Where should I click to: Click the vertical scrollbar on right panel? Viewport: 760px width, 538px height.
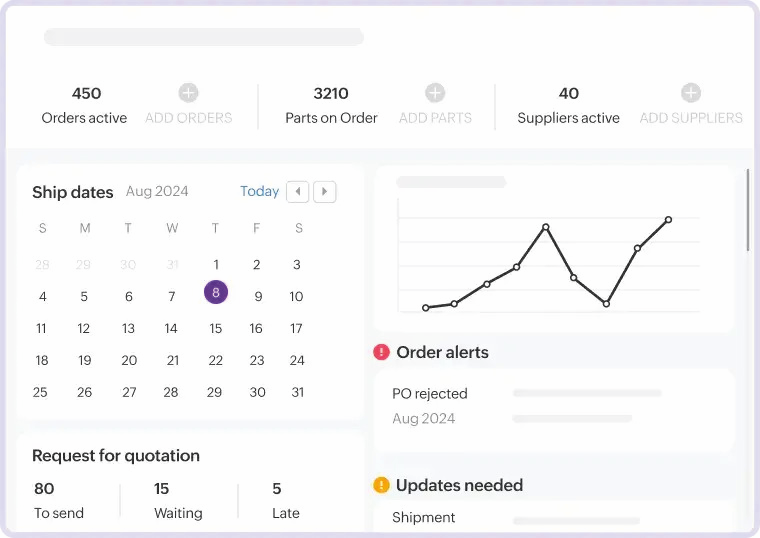coord(748,210)
